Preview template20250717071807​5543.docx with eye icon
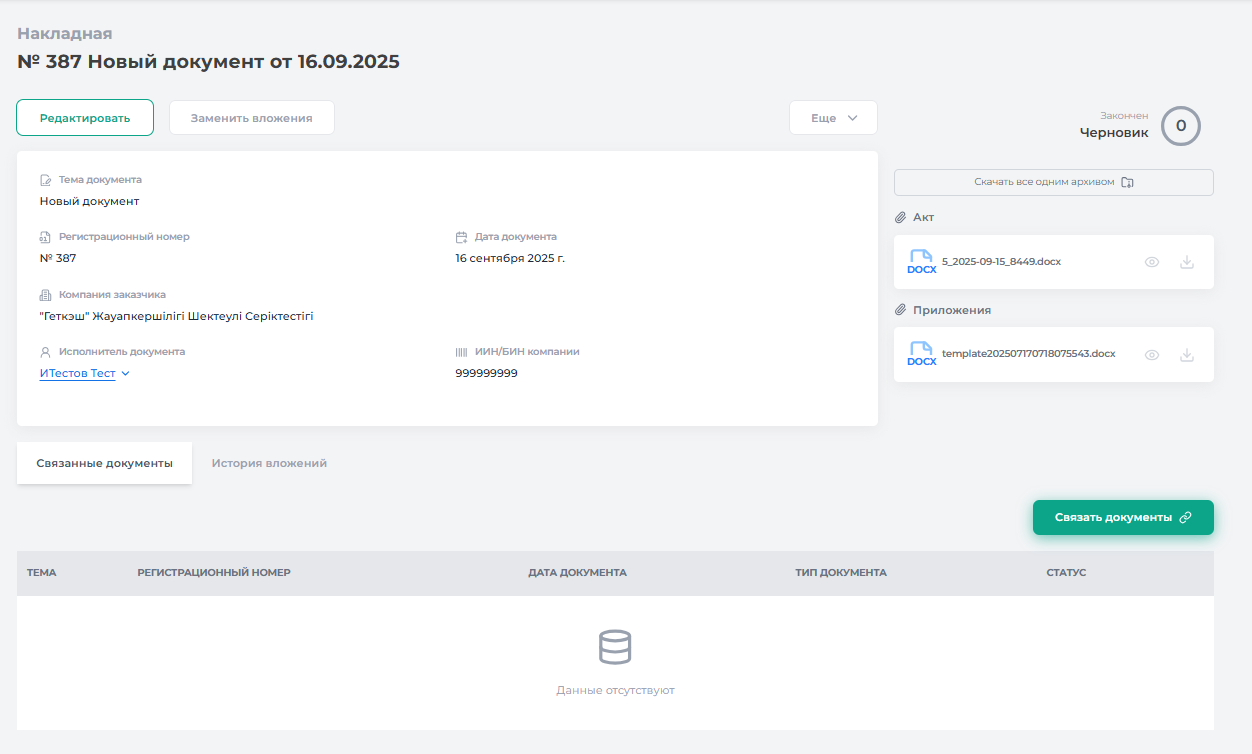The image size is (1252, 754). coord(1152,355)
